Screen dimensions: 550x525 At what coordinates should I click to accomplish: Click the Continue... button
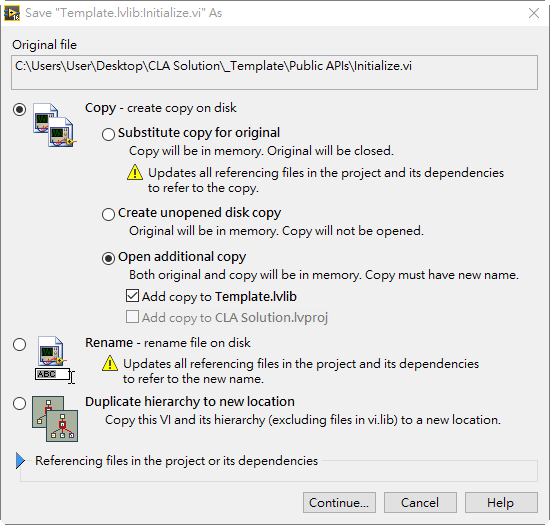(x=339, y=503)
